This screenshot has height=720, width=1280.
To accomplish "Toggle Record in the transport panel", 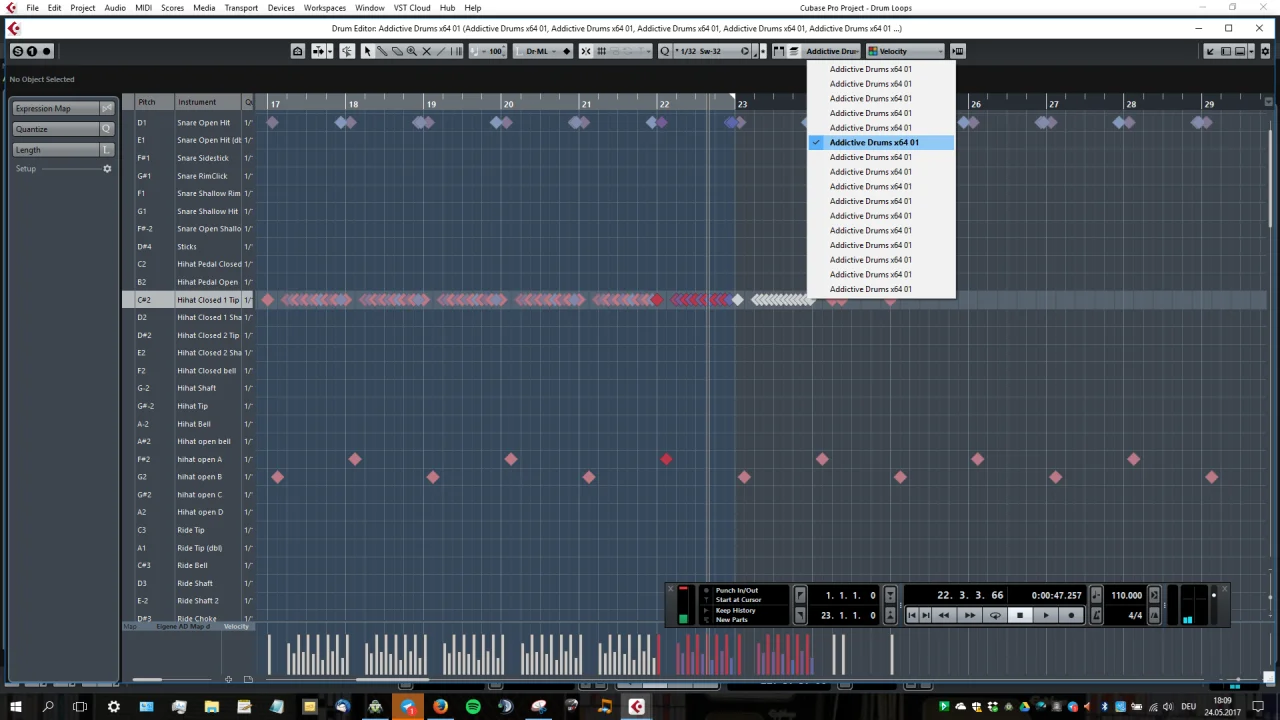I will point(1071,615).
